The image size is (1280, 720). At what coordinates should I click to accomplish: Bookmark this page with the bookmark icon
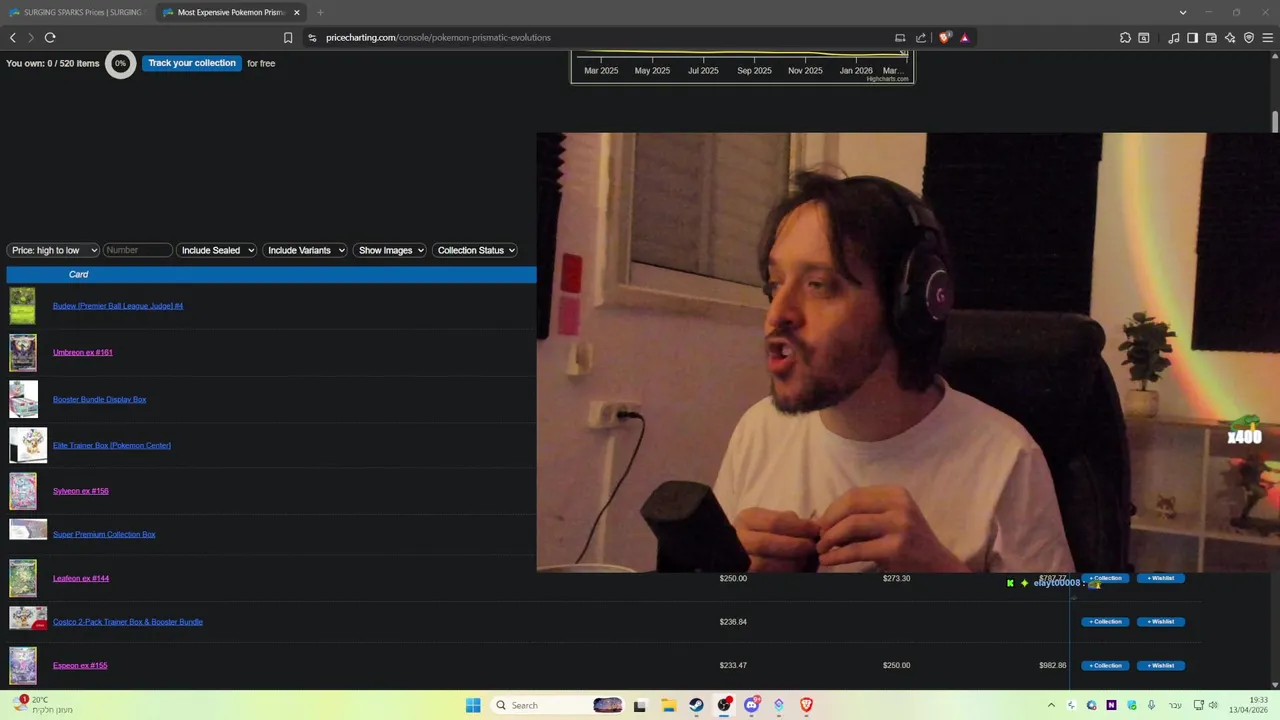(288, 38)
